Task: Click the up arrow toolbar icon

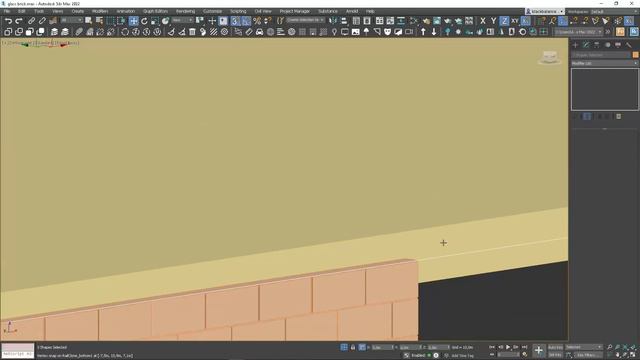Action: click(423, 32)
